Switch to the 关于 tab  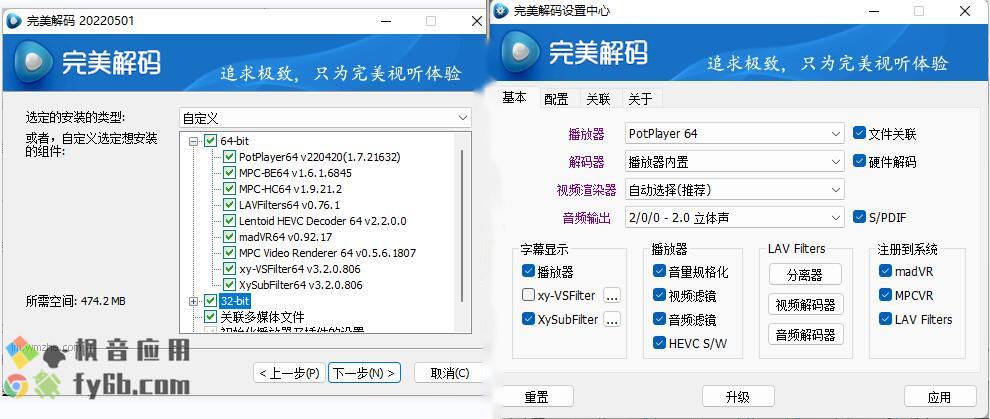click(x=640, y=99)
